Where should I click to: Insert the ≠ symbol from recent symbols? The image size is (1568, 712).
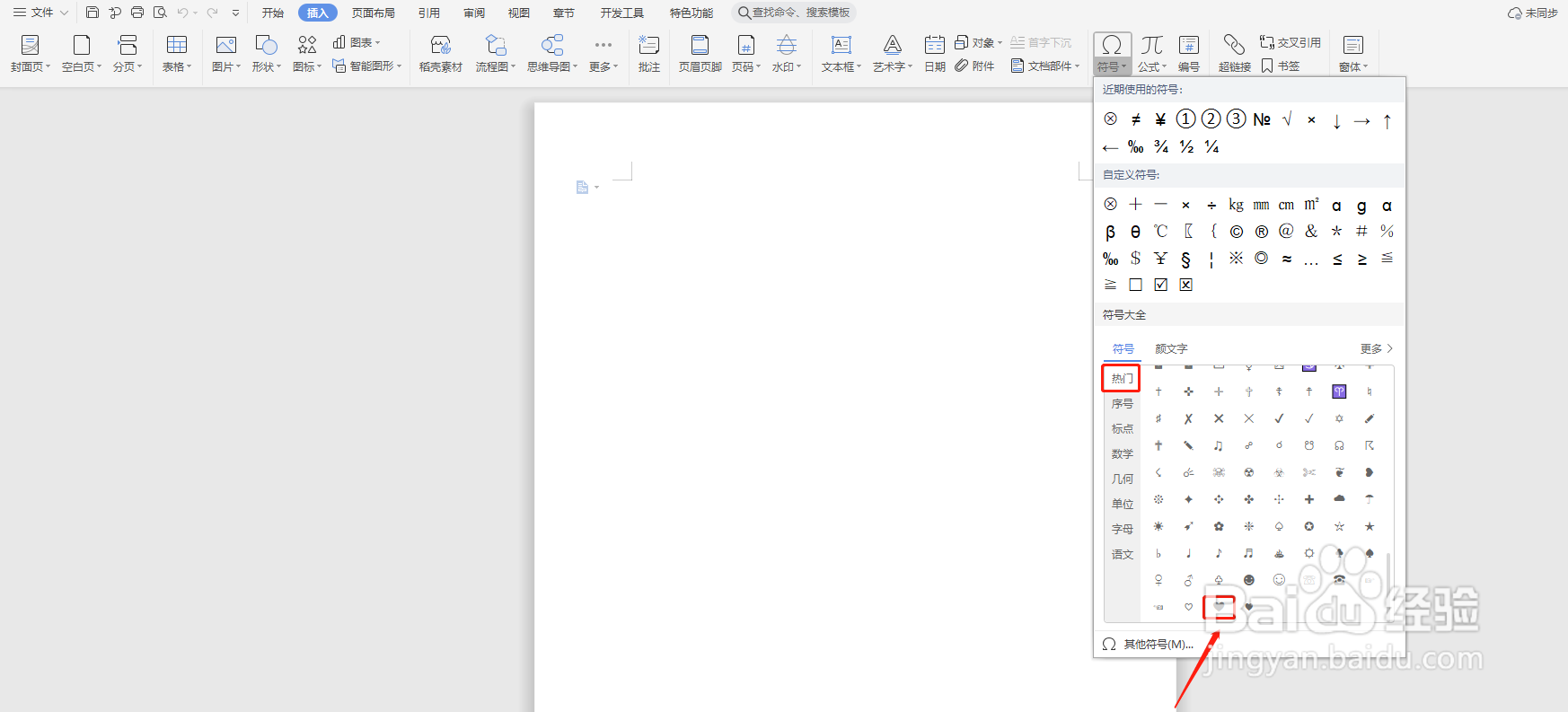click(1135, 119)
